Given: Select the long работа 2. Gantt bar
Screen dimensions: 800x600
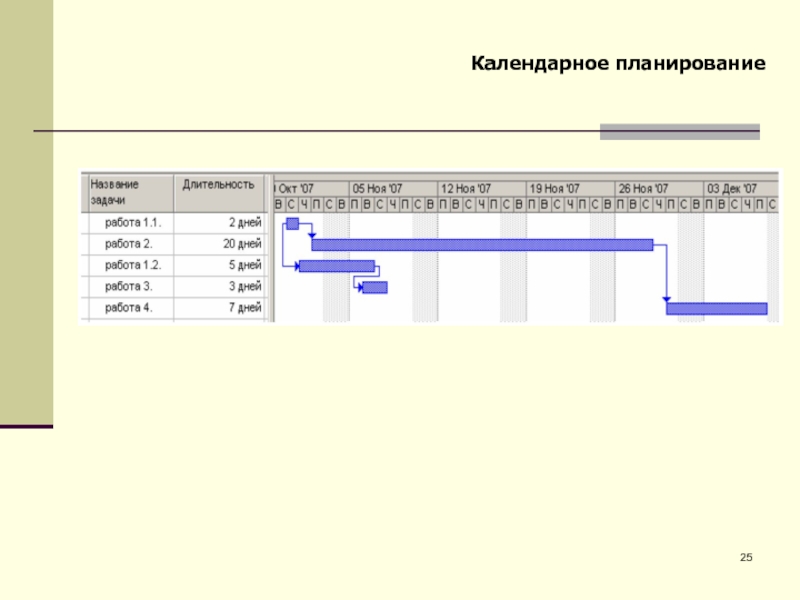Looking at the screenshot, I should [x=482, y=245].
